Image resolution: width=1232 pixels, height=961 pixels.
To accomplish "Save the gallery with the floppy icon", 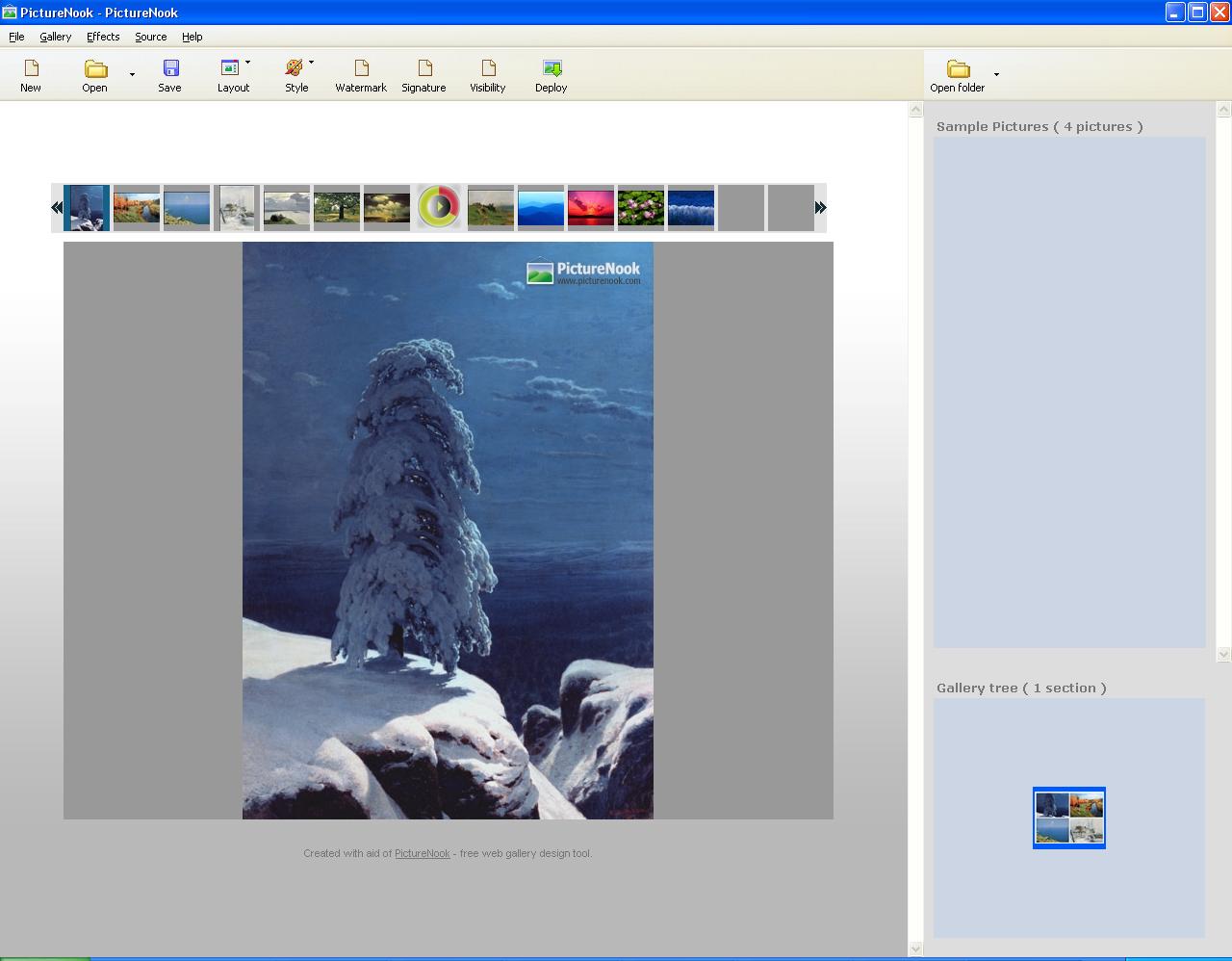I will [170, 68].
